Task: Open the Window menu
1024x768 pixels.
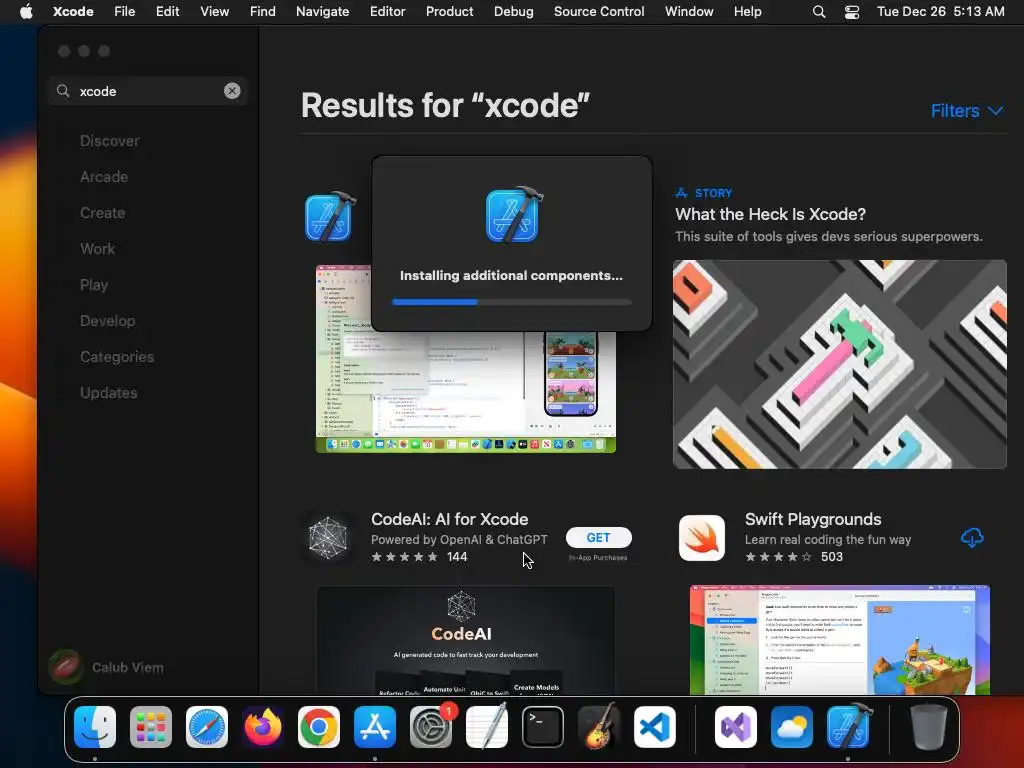Action: 689,12
